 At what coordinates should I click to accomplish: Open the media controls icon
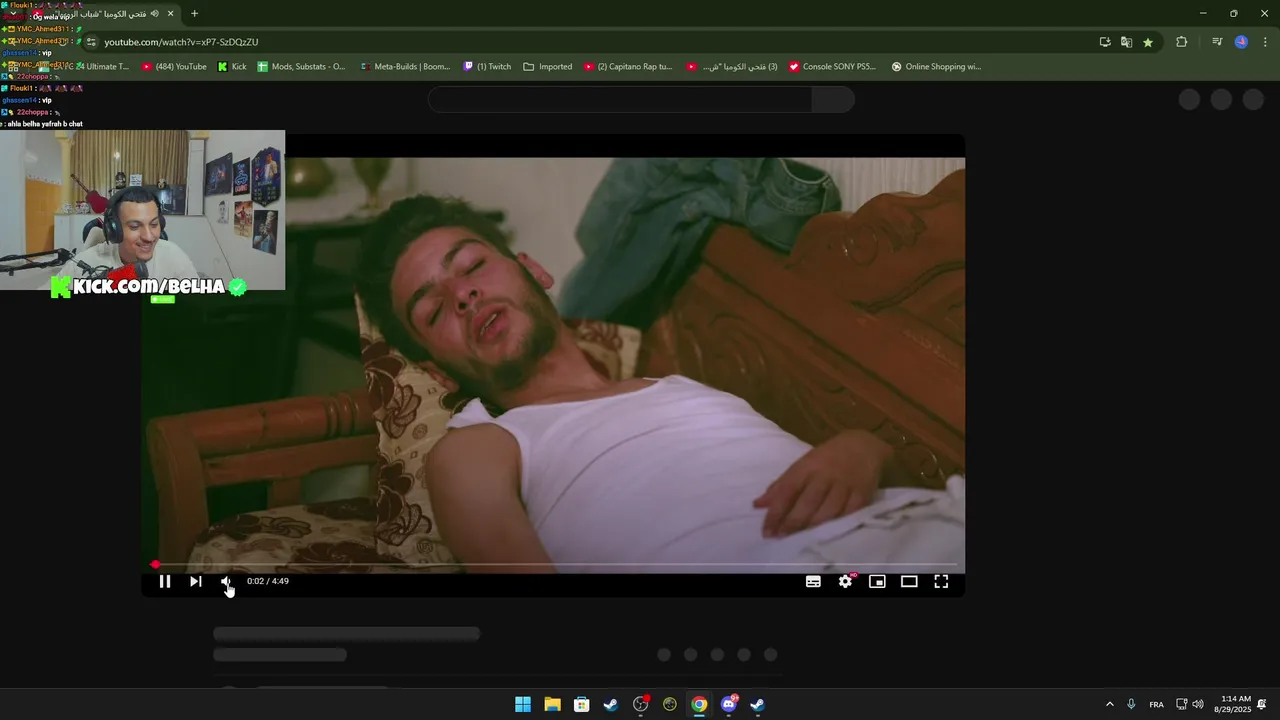(1217, 42)
